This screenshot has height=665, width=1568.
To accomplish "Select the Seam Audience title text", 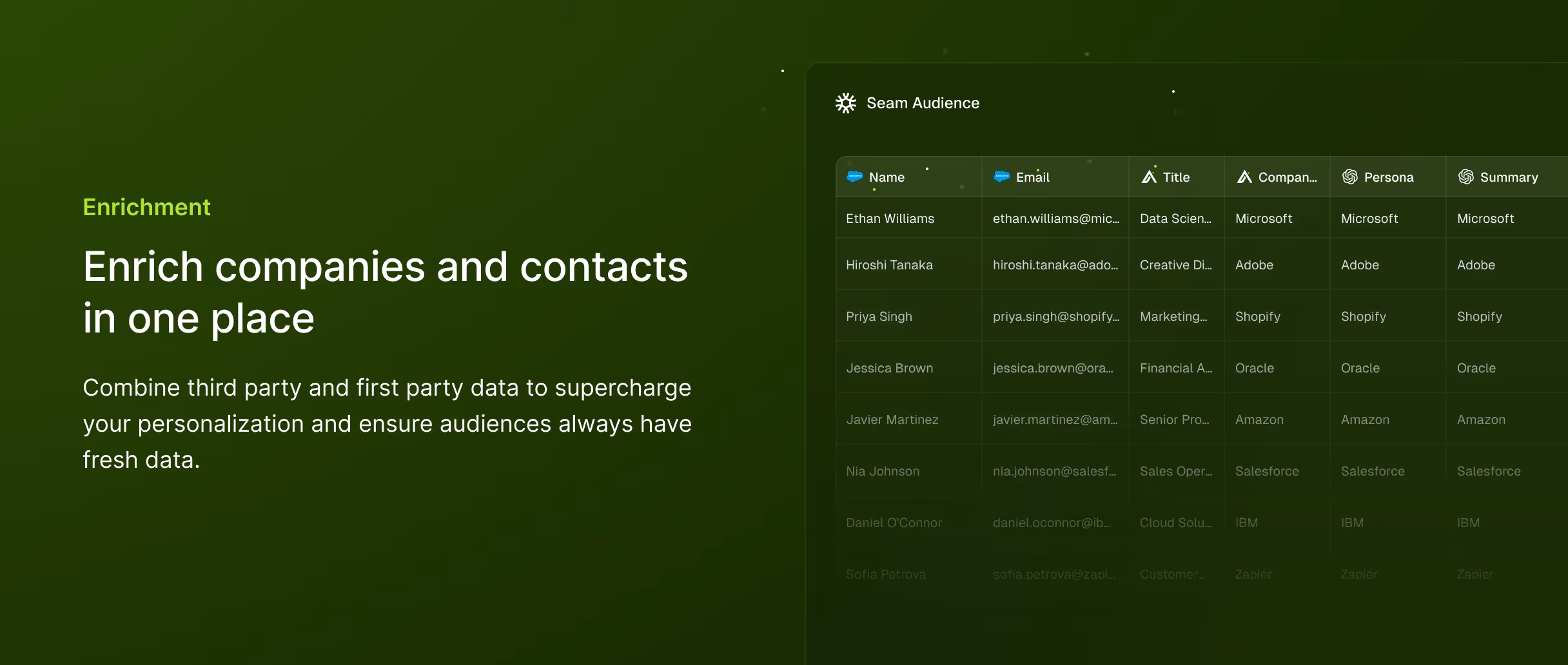I will 923,103.
